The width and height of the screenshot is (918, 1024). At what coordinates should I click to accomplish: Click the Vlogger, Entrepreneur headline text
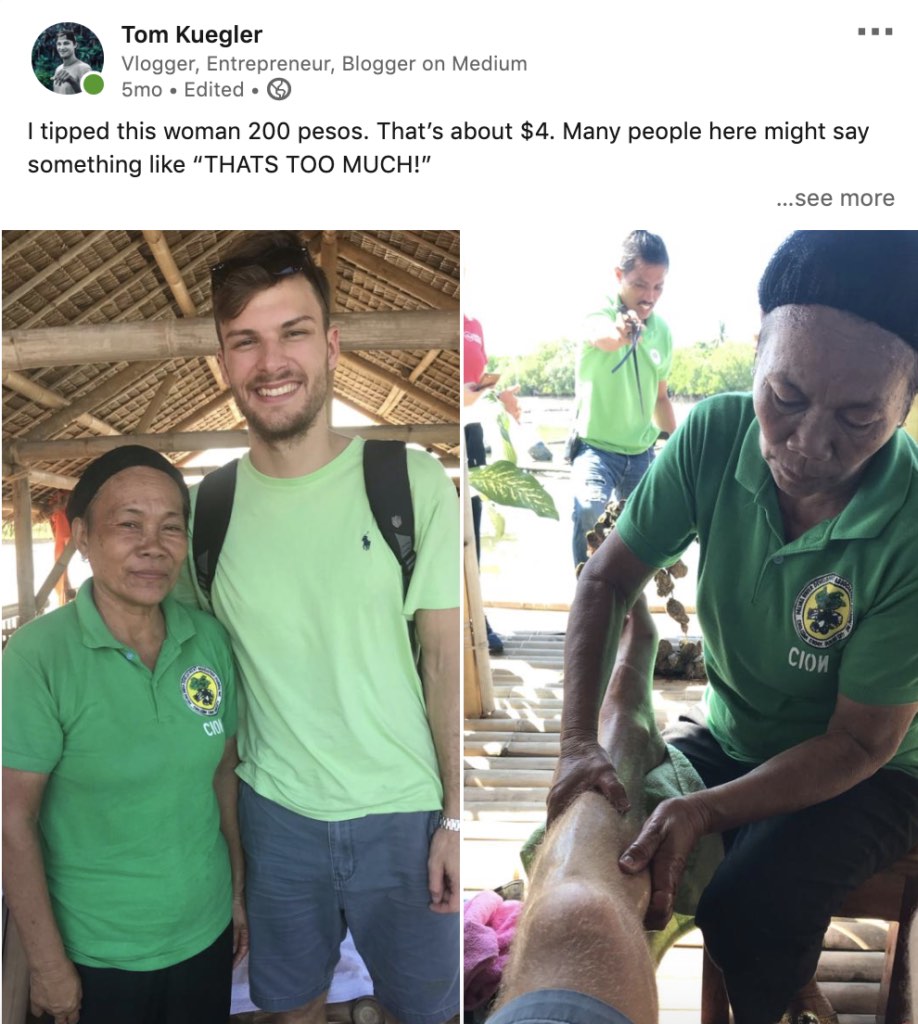click(x=324, y=63)
